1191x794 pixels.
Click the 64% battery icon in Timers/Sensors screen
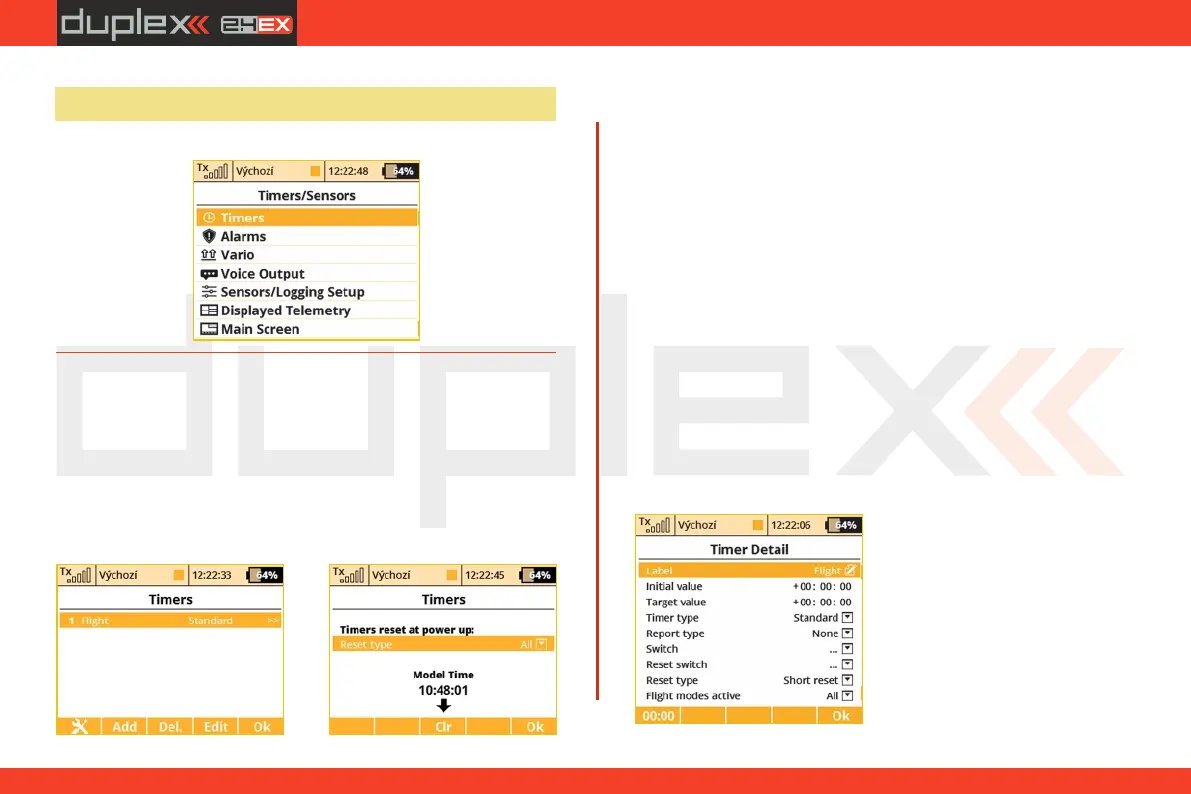[400, 171]
